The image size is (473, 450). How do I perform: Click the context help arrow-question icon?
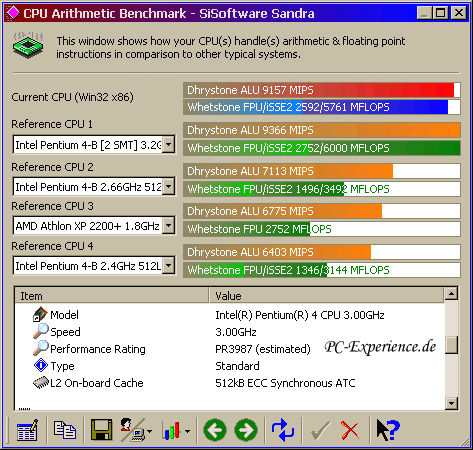(x=388, y=430)
